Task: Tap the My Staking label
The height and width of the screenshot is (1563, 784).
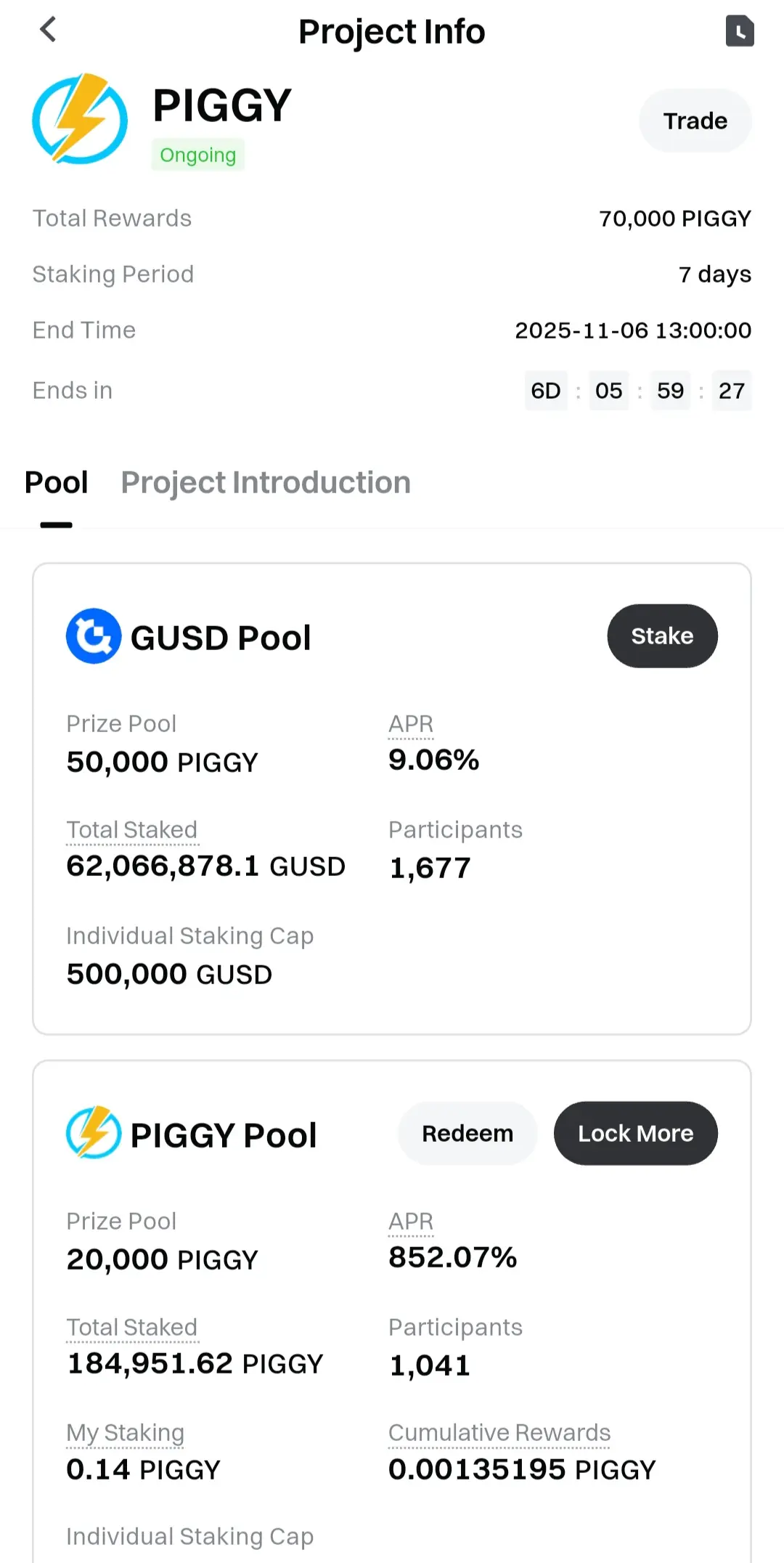Action: click(x=125, y=1432)
